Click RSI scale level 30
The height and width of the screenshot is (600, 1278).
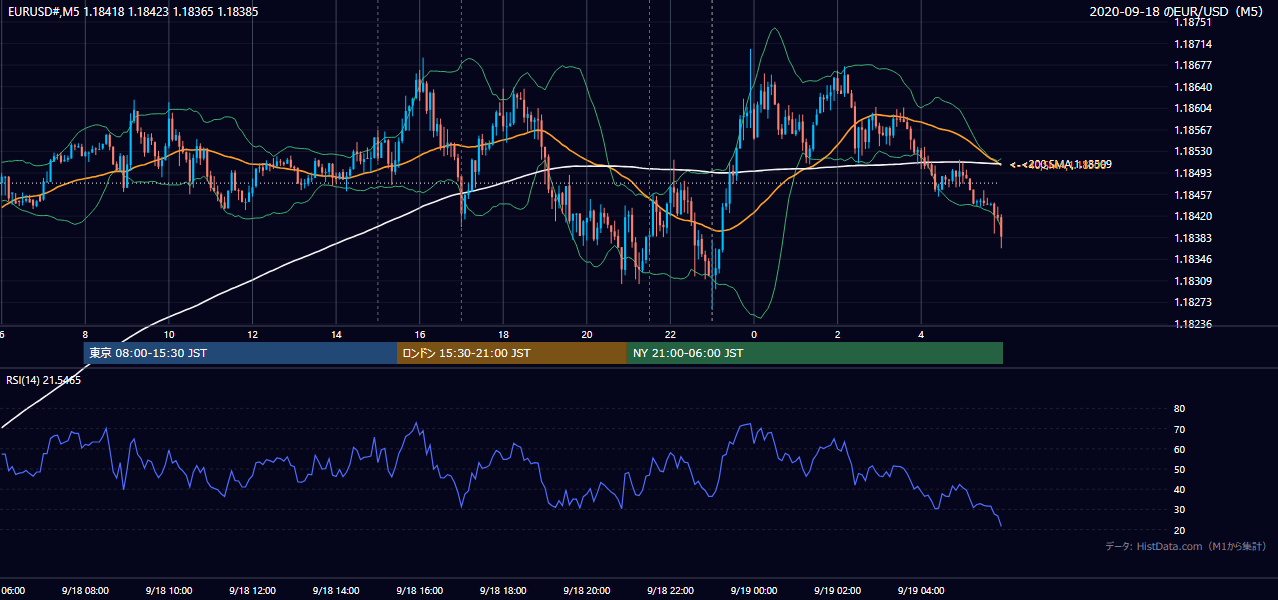1179,509
